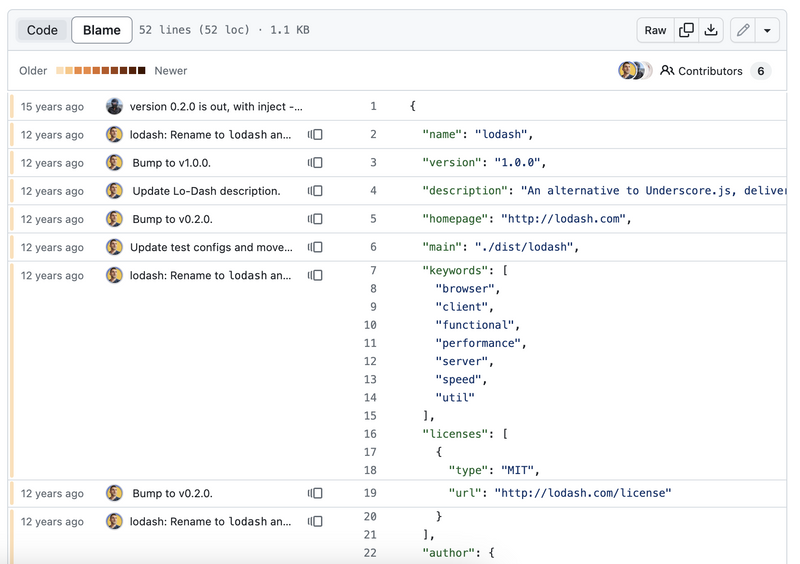800x564 pixels.
Task: Select the Blame tab
Action: coord(102,30)
